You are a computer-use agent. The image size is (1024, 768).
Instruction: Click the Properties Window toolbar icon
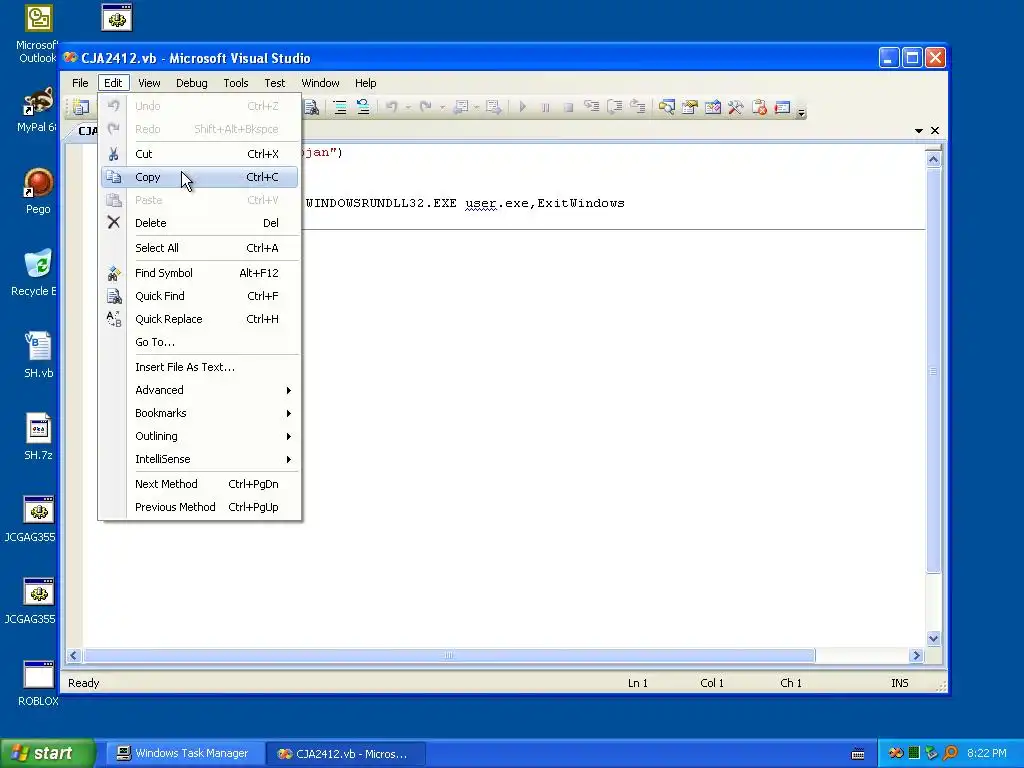pos(690,107)
